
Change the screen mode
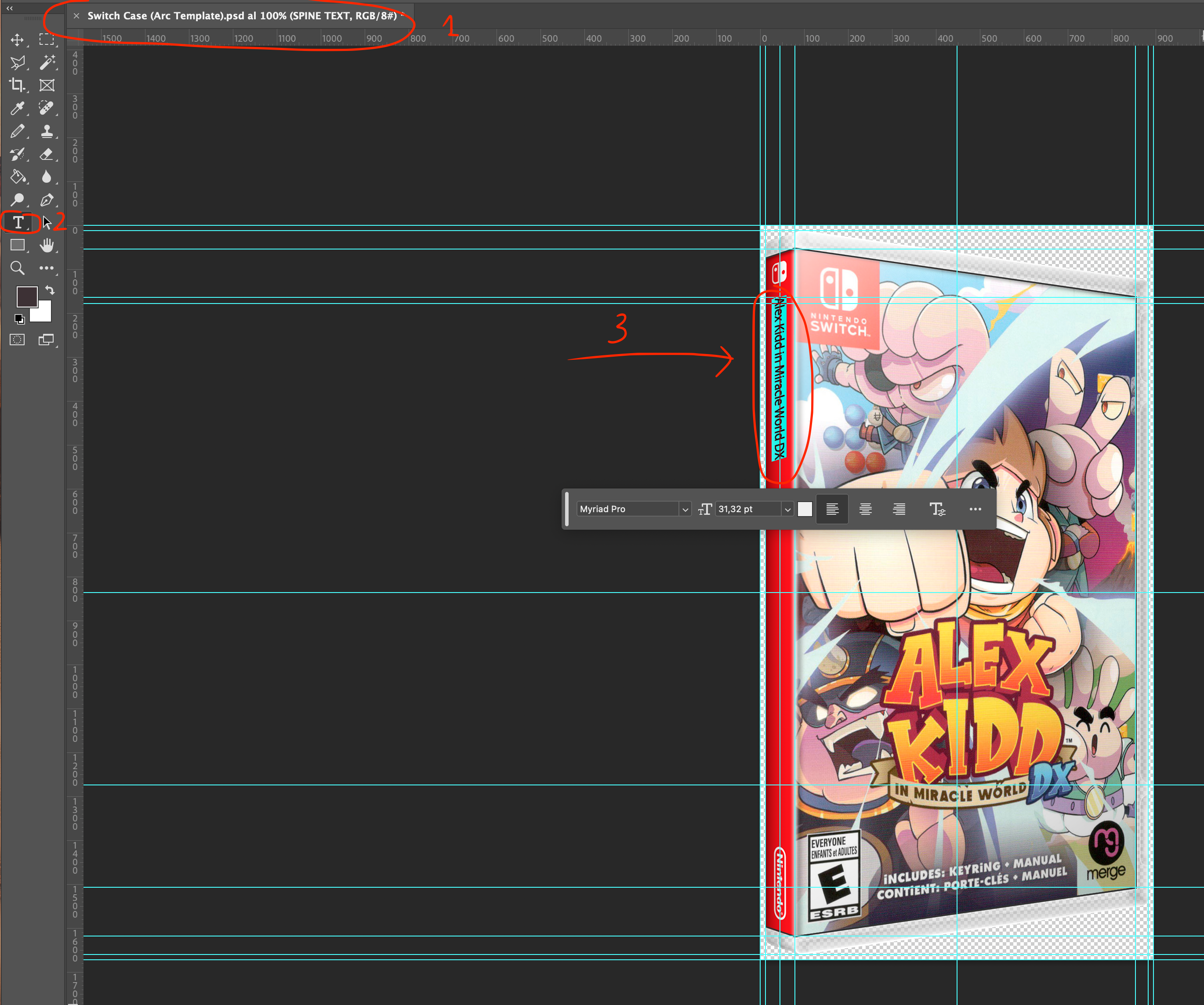[x=47, y=340]
